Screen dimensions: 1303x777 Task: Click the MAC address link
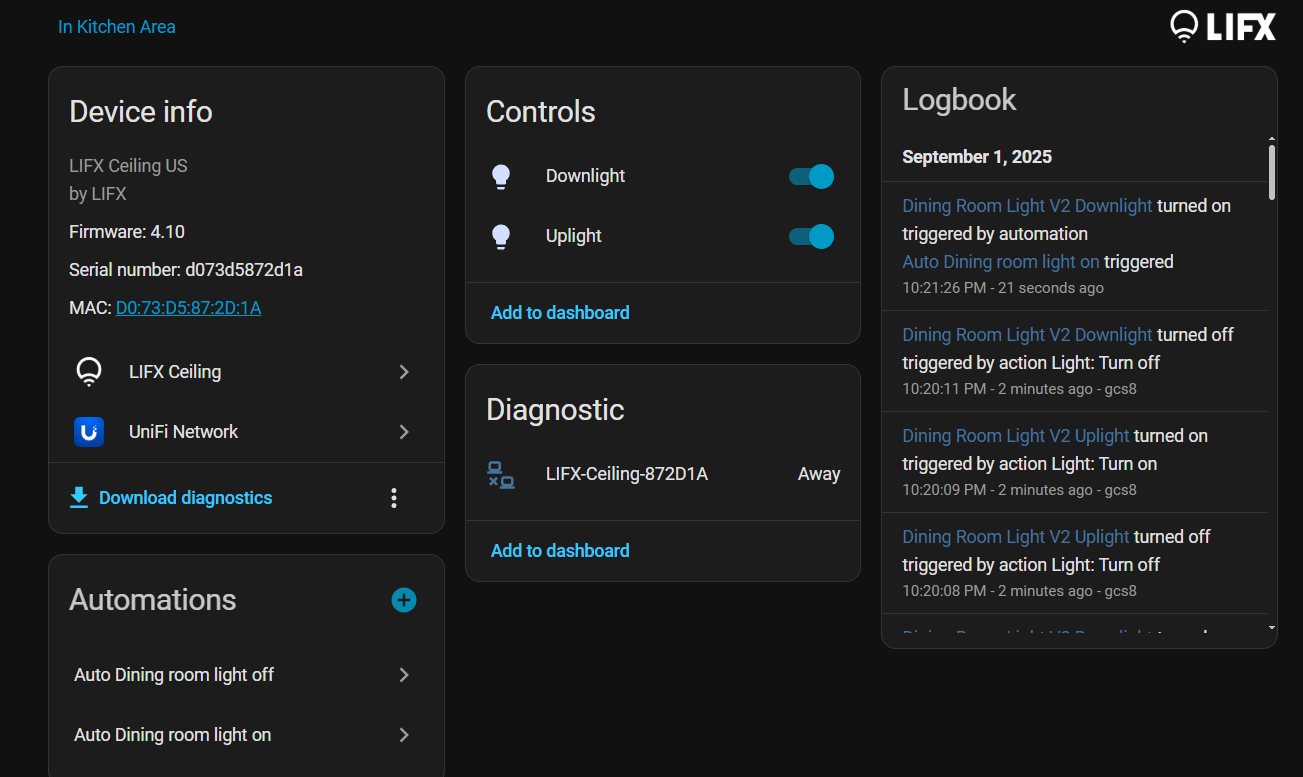coord(188,308)
